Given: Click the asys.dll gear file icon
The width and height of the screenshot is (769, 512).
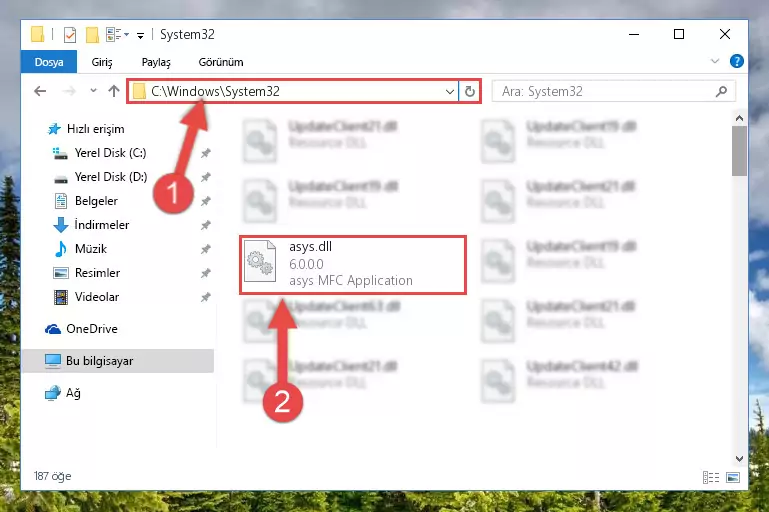Looking at the screenshot, I should pyautogui.click(x=260, y=260).
